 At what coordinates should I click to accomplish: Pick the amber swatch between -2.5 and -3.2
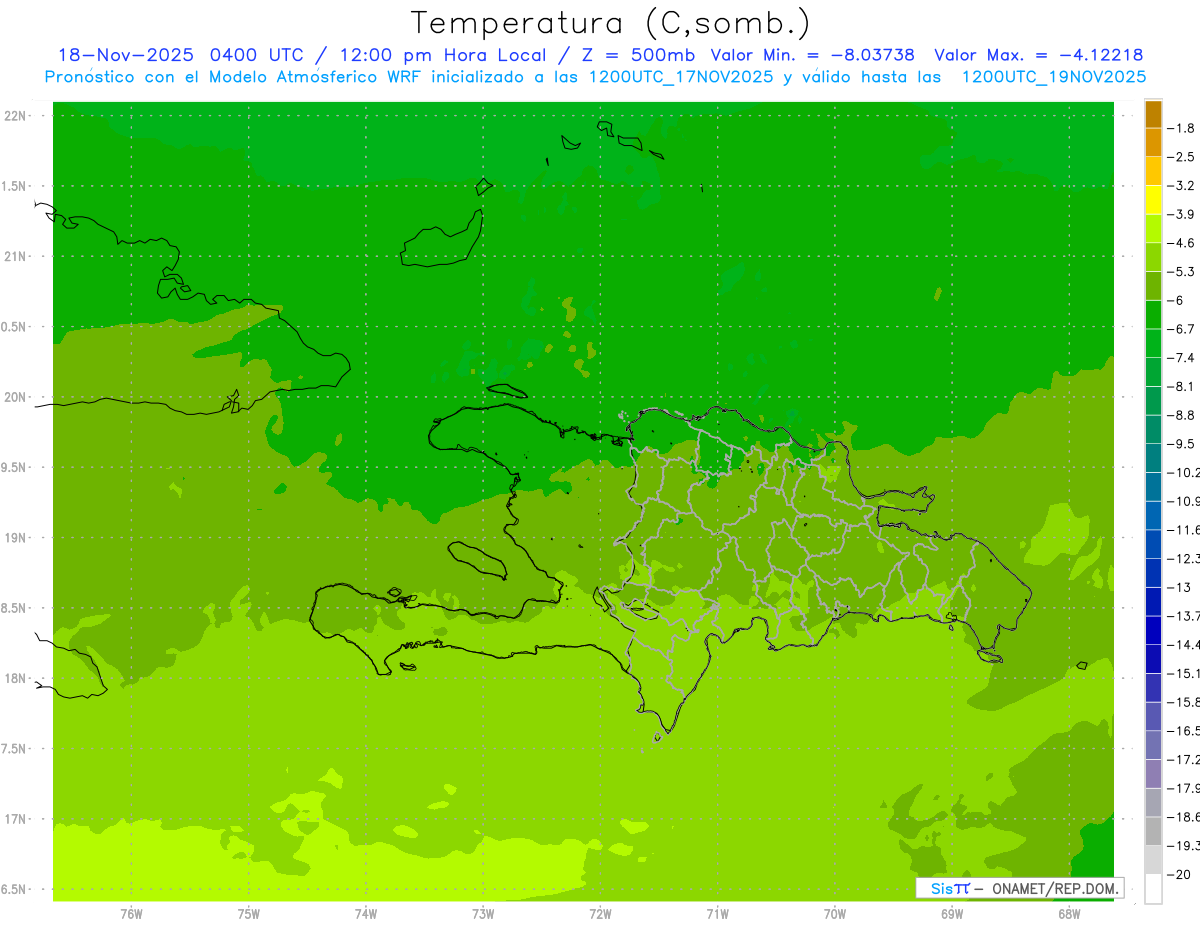(1153, 171)
